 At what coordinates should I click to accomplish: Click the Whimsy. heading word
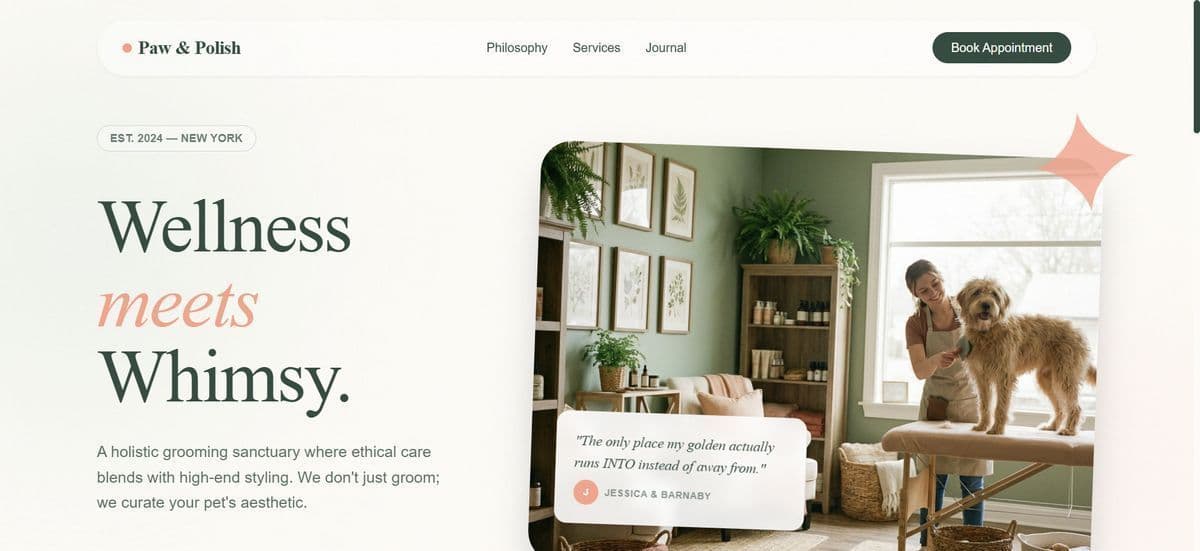click(x=224, y=380)
